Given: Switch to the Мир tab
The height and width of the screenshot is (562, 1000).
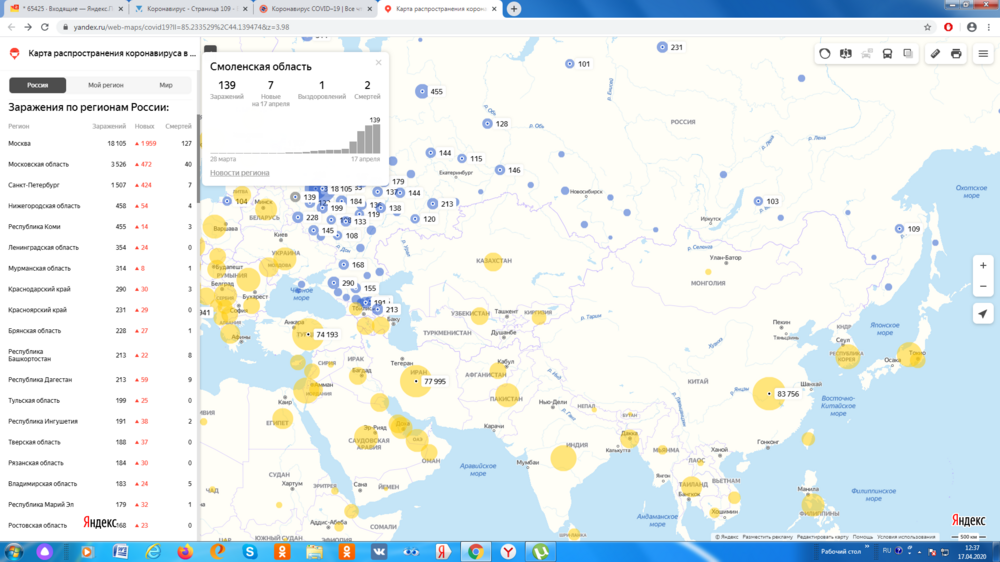Looking at the screenshot, I should 166,86.
